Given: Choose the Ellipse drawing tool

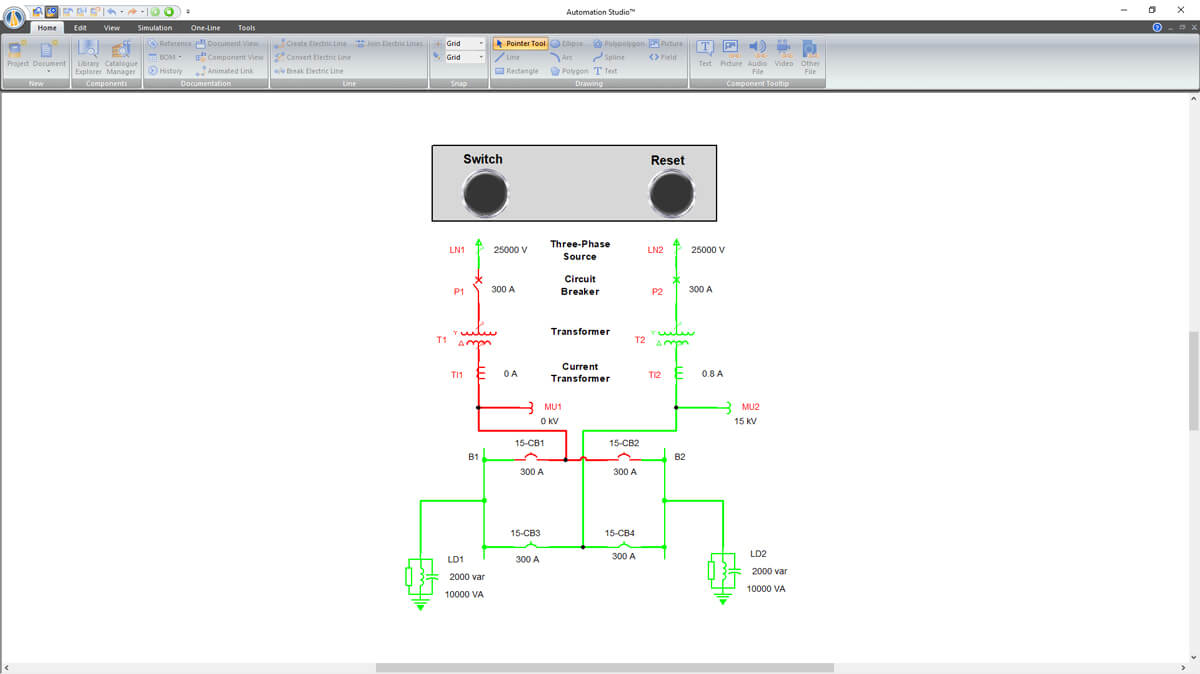Looking at the screenshot, I should 566,44.
